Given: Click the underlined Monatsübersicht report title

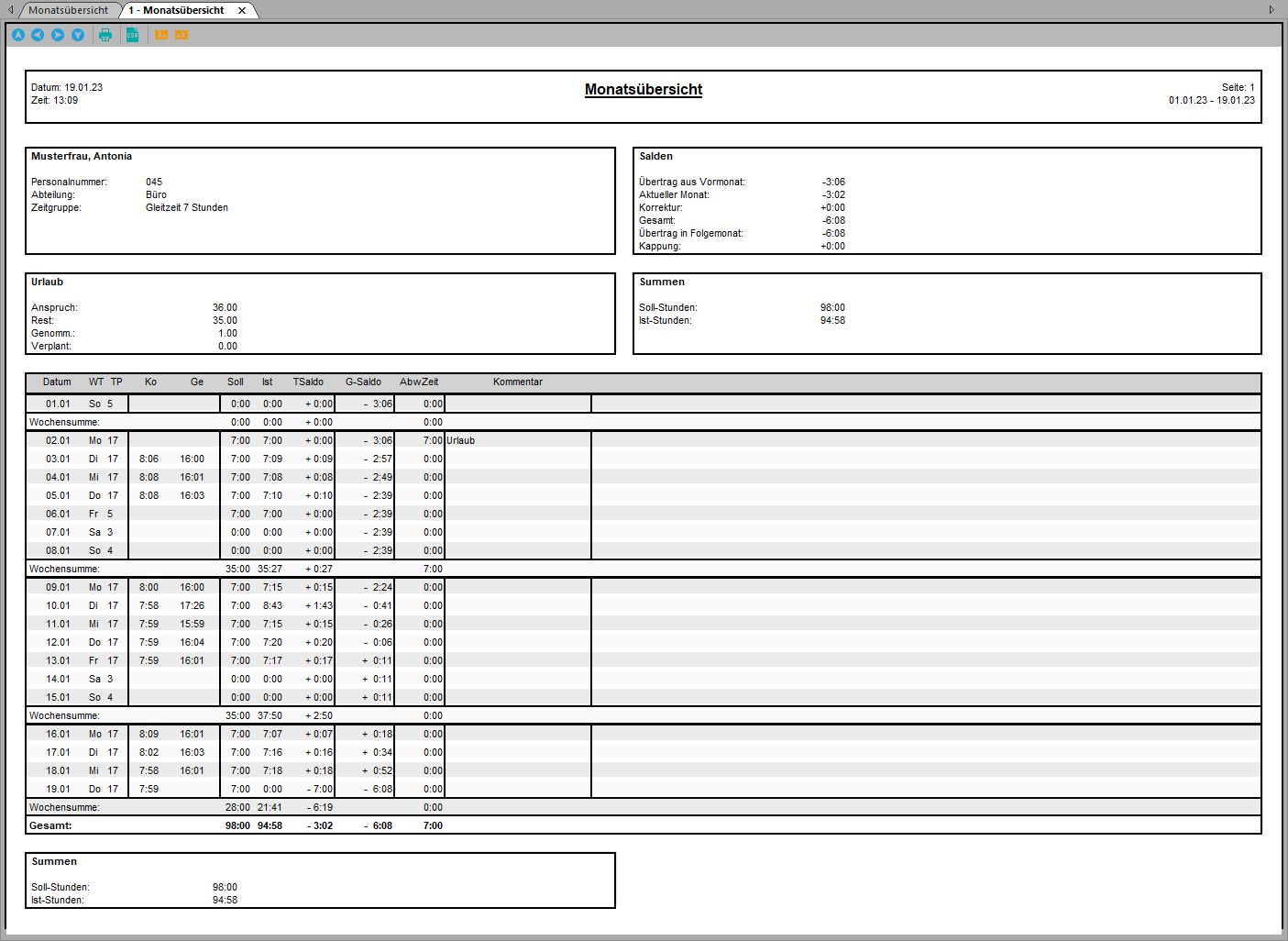Looking at the screenshot, I should (643, 89).
